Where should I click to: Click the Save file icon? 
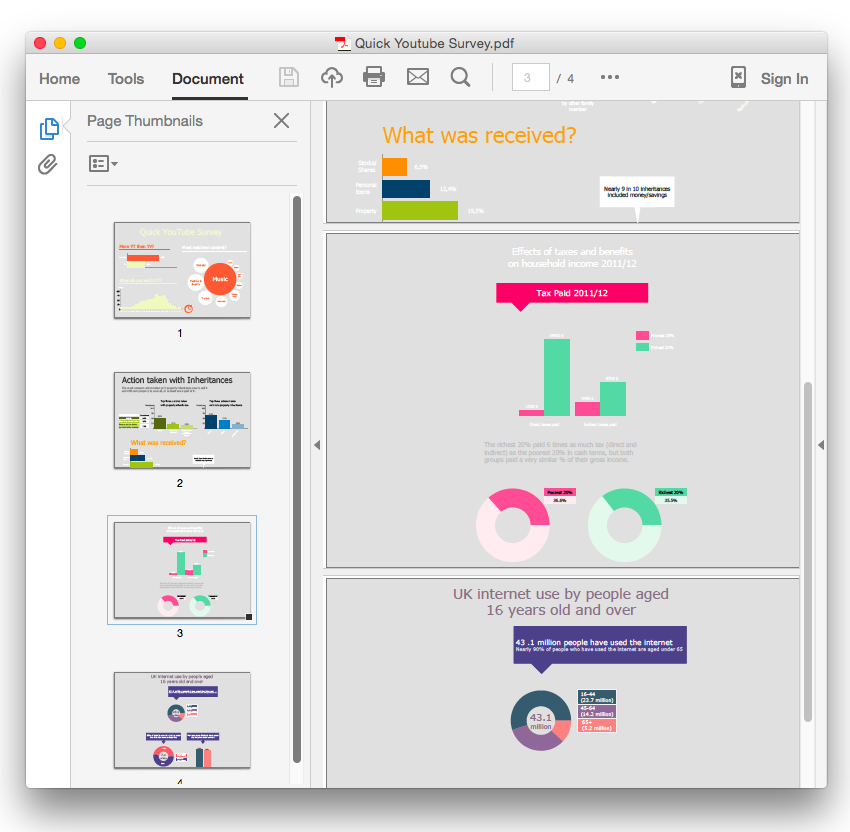click(288, 78)
